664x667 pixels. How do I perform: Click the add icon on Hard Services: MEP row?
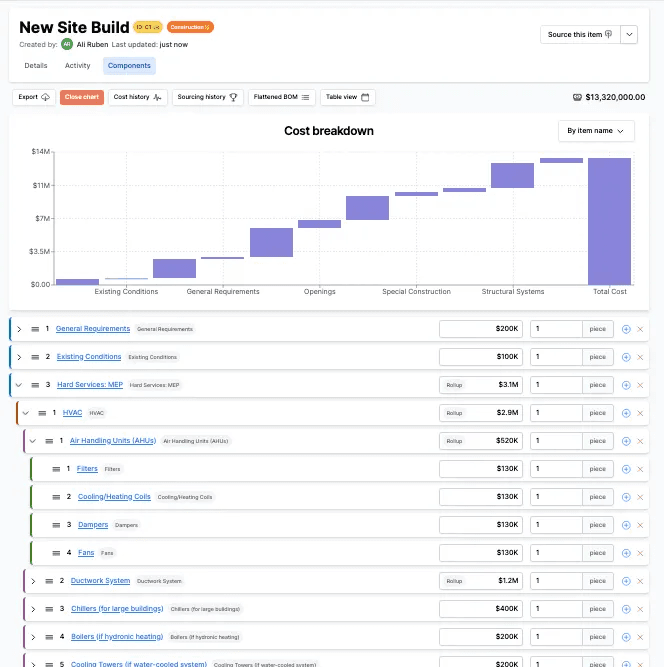click(626, 385)
